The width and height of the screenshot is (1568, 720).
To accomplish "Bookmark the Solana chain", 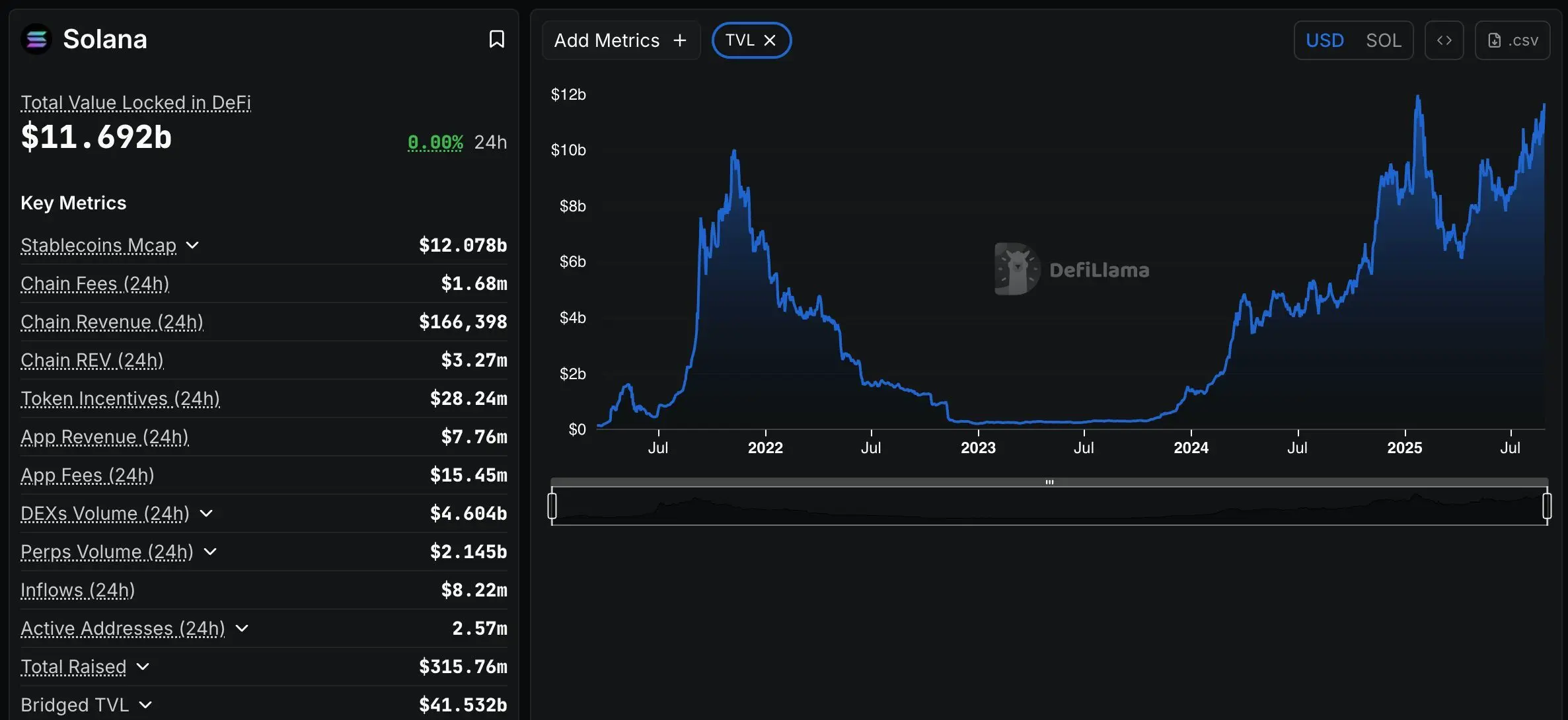I will tap(496, 39).
